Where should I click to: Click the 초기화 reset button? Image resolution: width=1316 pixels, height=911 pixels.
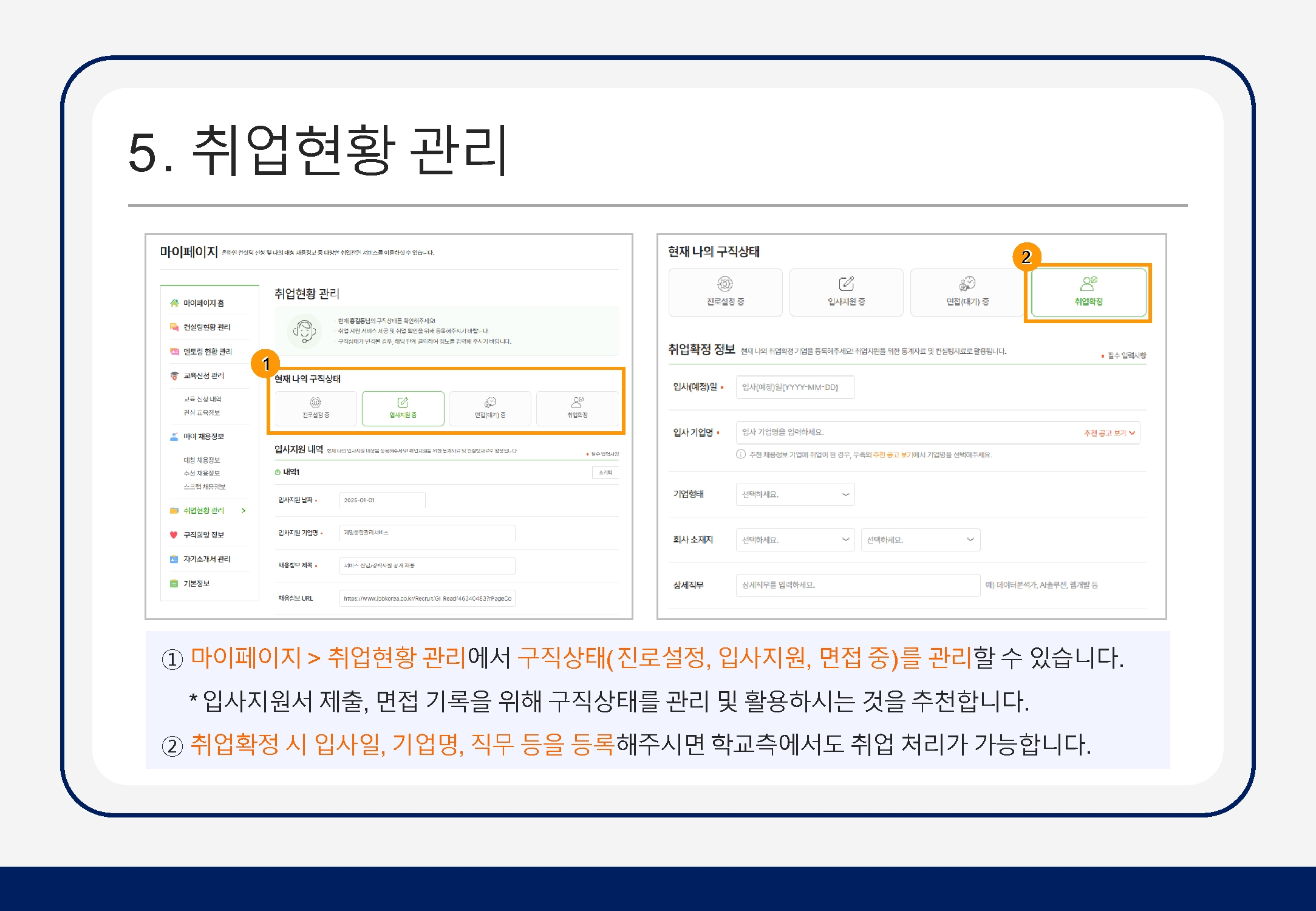(605, 473)
